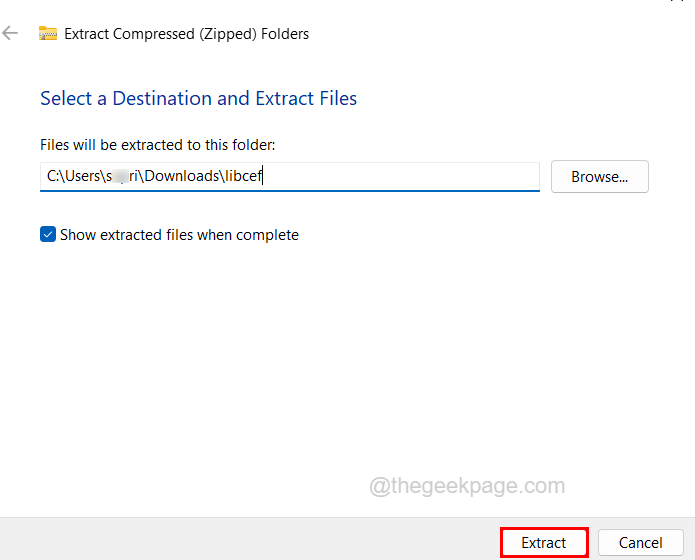Screen dimensions: 695x560
Task: Click the blurred username in the path
Action: click(x=123, y=177)
